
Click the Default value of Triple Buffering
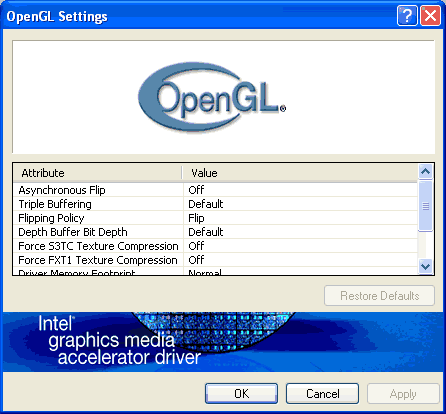point(206,204)
